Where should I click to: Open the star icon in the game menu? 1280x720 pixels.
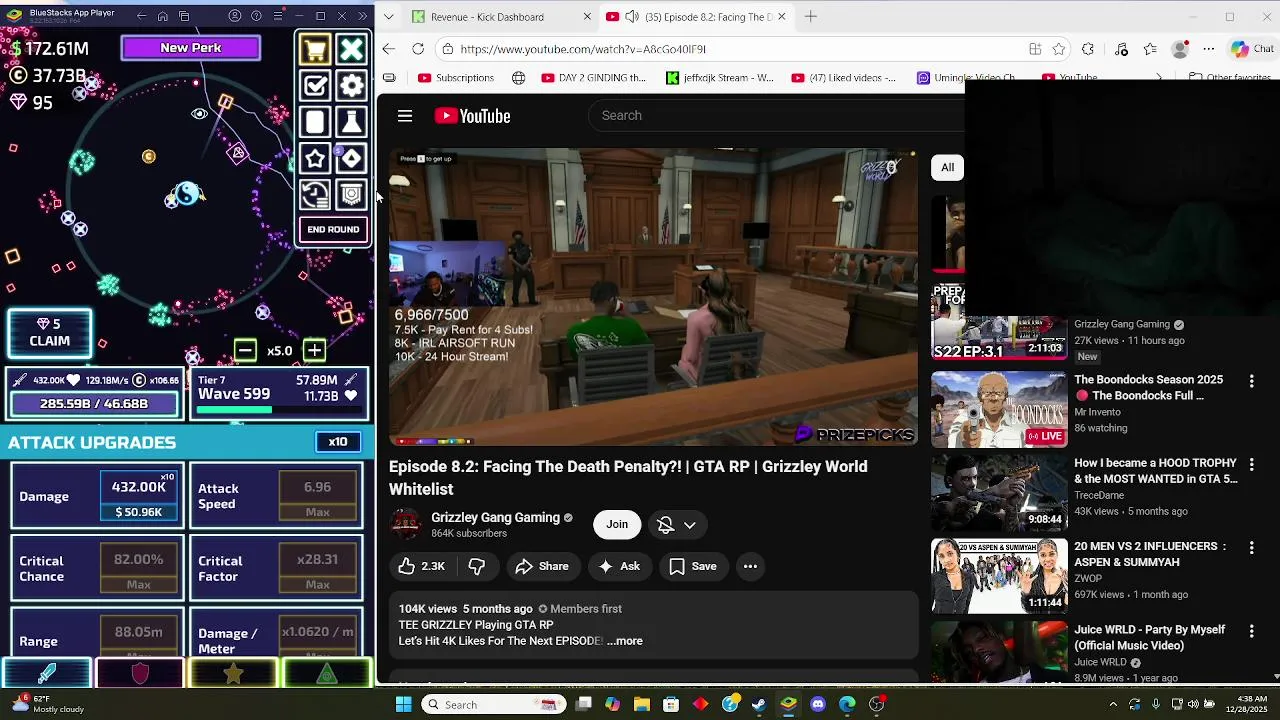coord(315,158)
